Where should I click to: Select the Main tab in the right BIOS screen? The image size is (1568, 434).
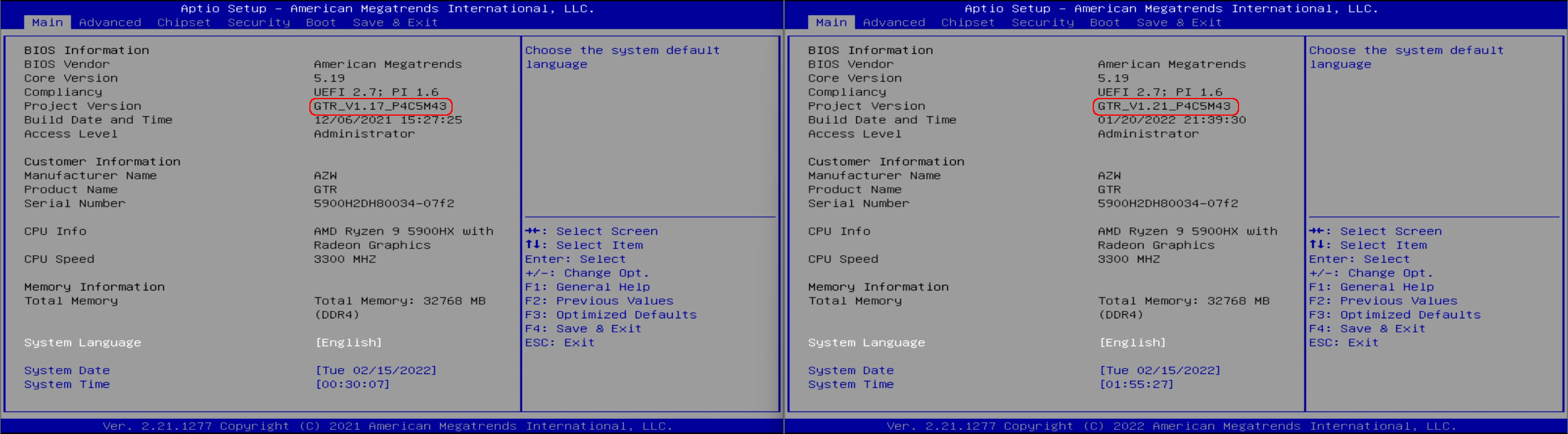[832, 23]
